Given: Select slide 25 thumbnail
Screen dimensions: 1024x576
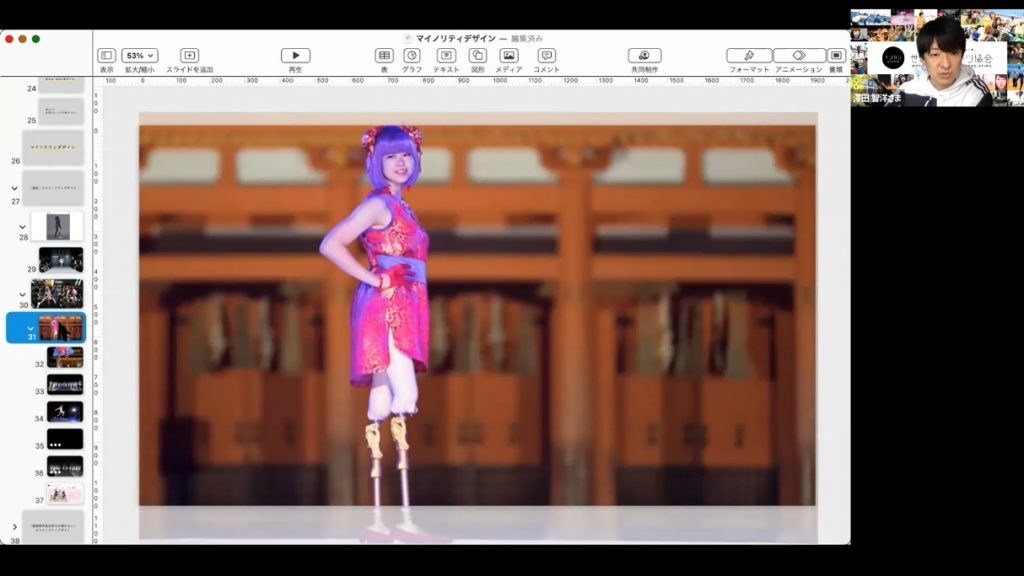Looking at the screenshot, I should pos(61,112).
